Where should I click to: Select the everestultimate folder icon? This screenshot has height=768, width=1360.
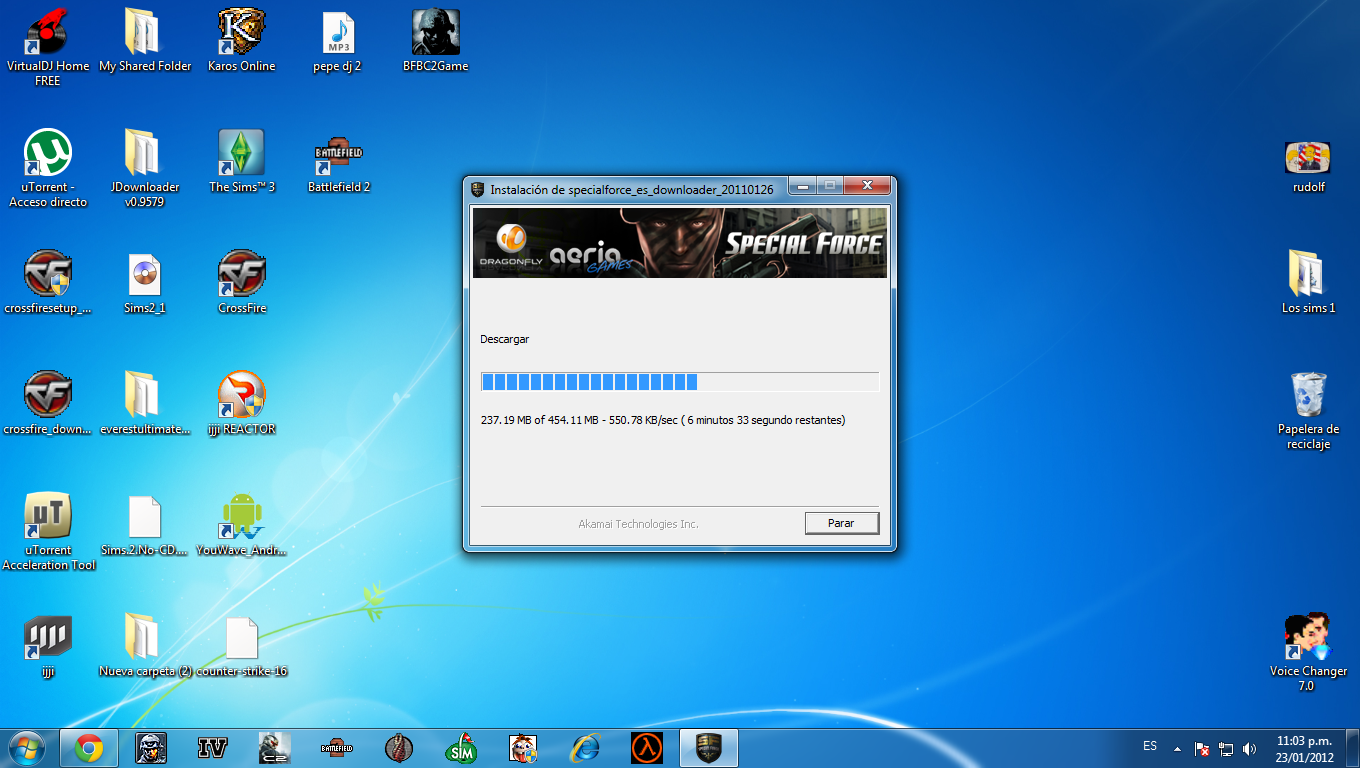click(145, 404)
